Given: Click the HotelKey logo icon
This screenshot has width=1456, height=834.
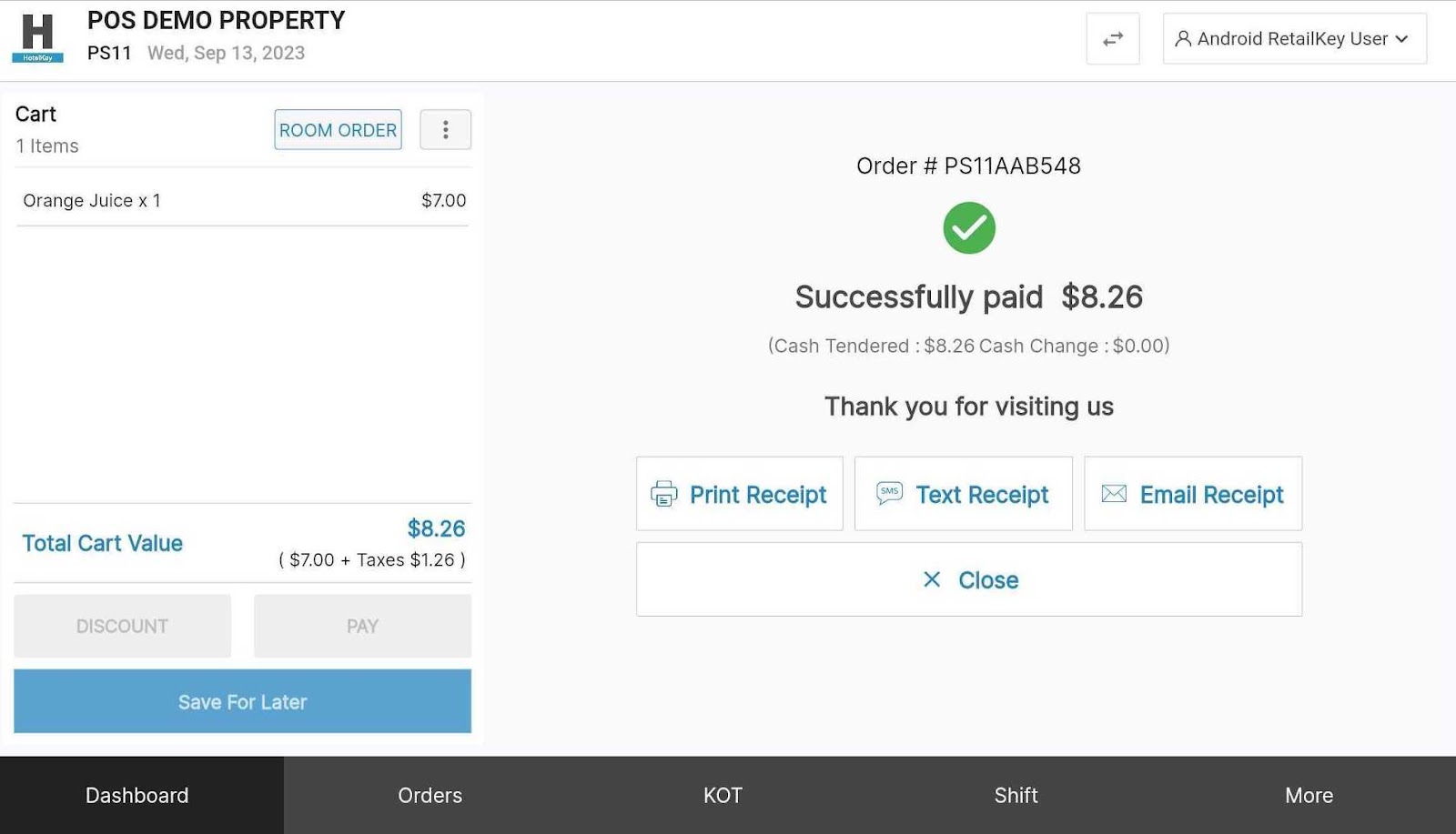Looking at the screenshot, I should (37, 37).
